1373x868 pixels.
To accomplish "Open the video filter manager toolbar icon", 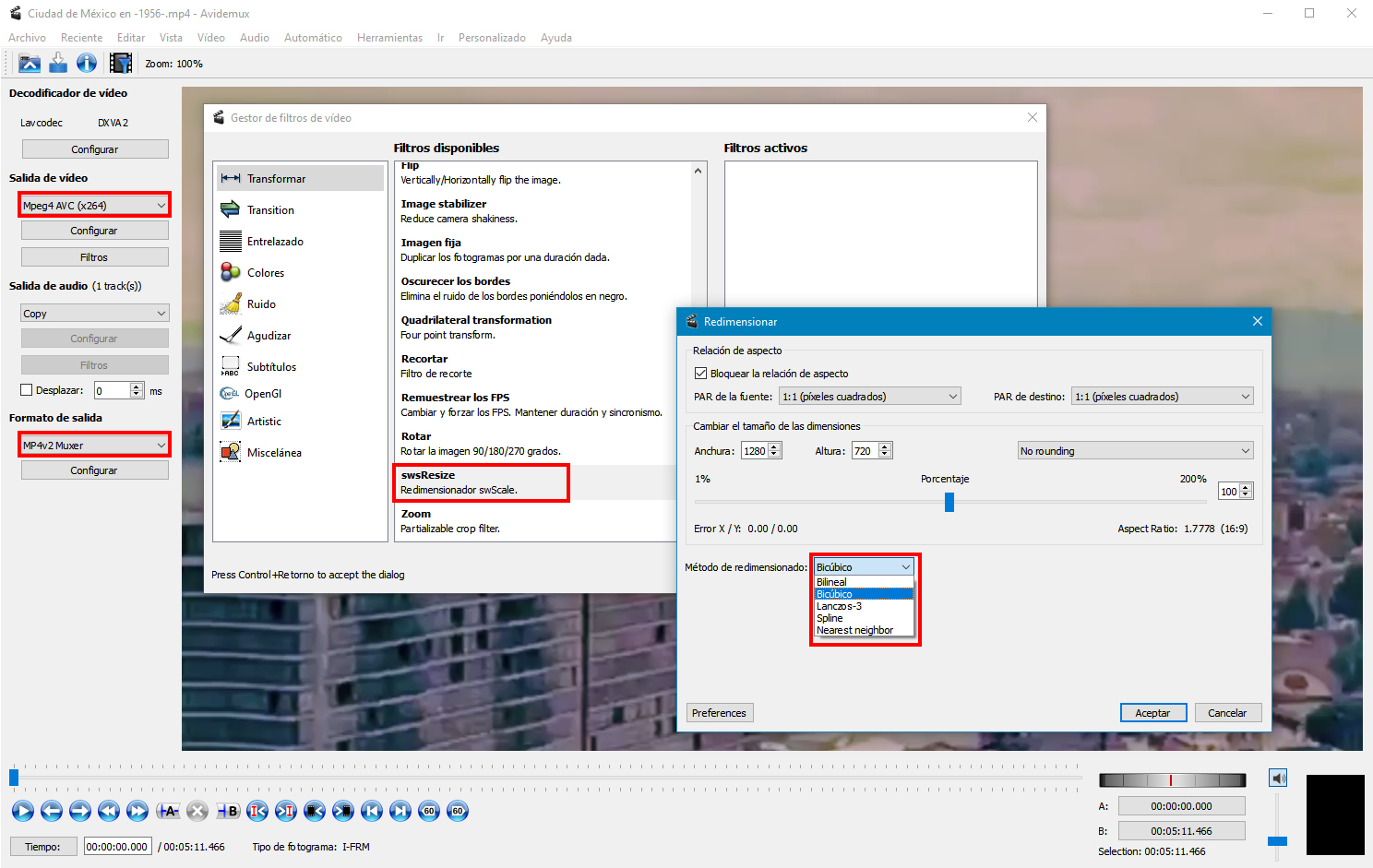I will tap(121, 63).
